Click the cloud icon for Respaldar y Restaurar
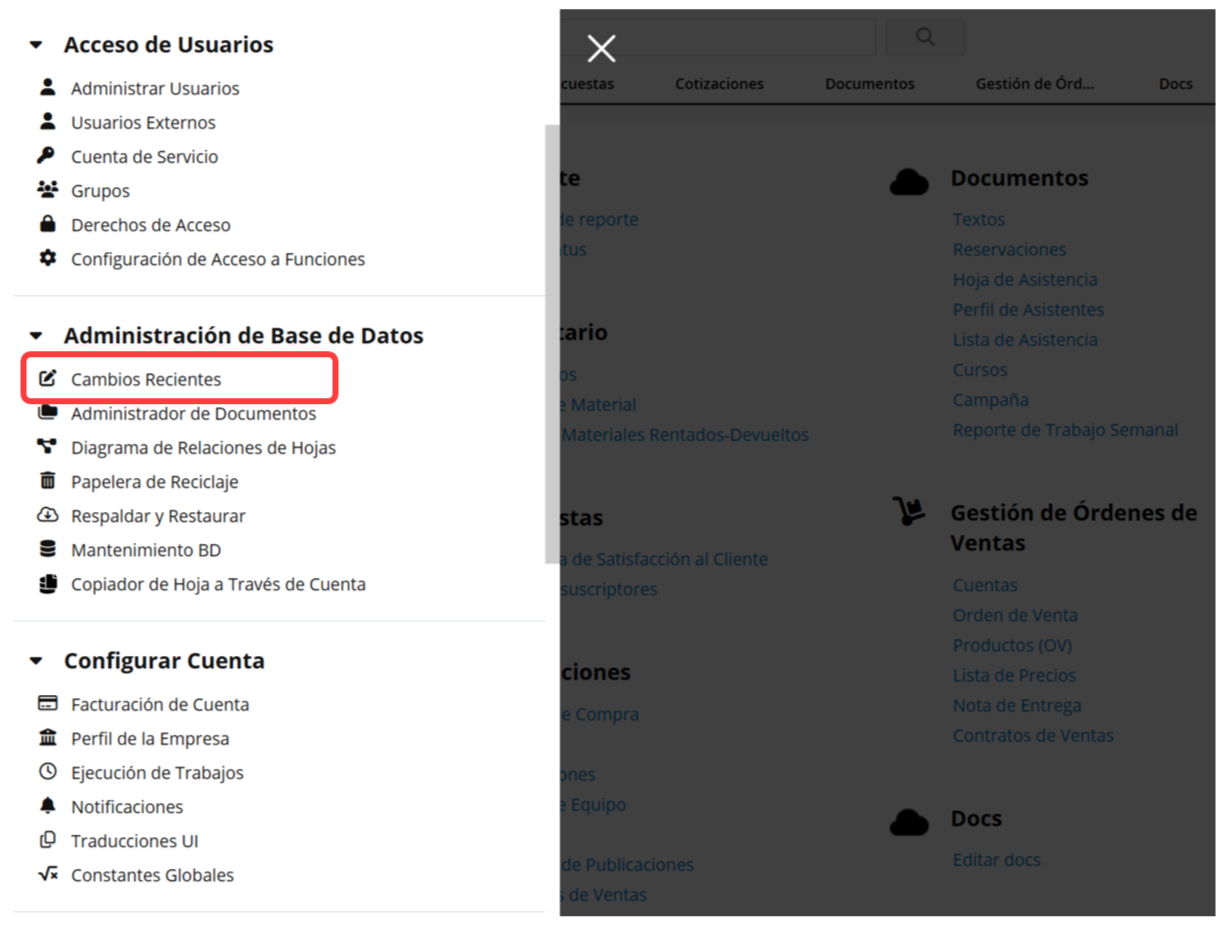1222x925 pixels. point(47,515)
